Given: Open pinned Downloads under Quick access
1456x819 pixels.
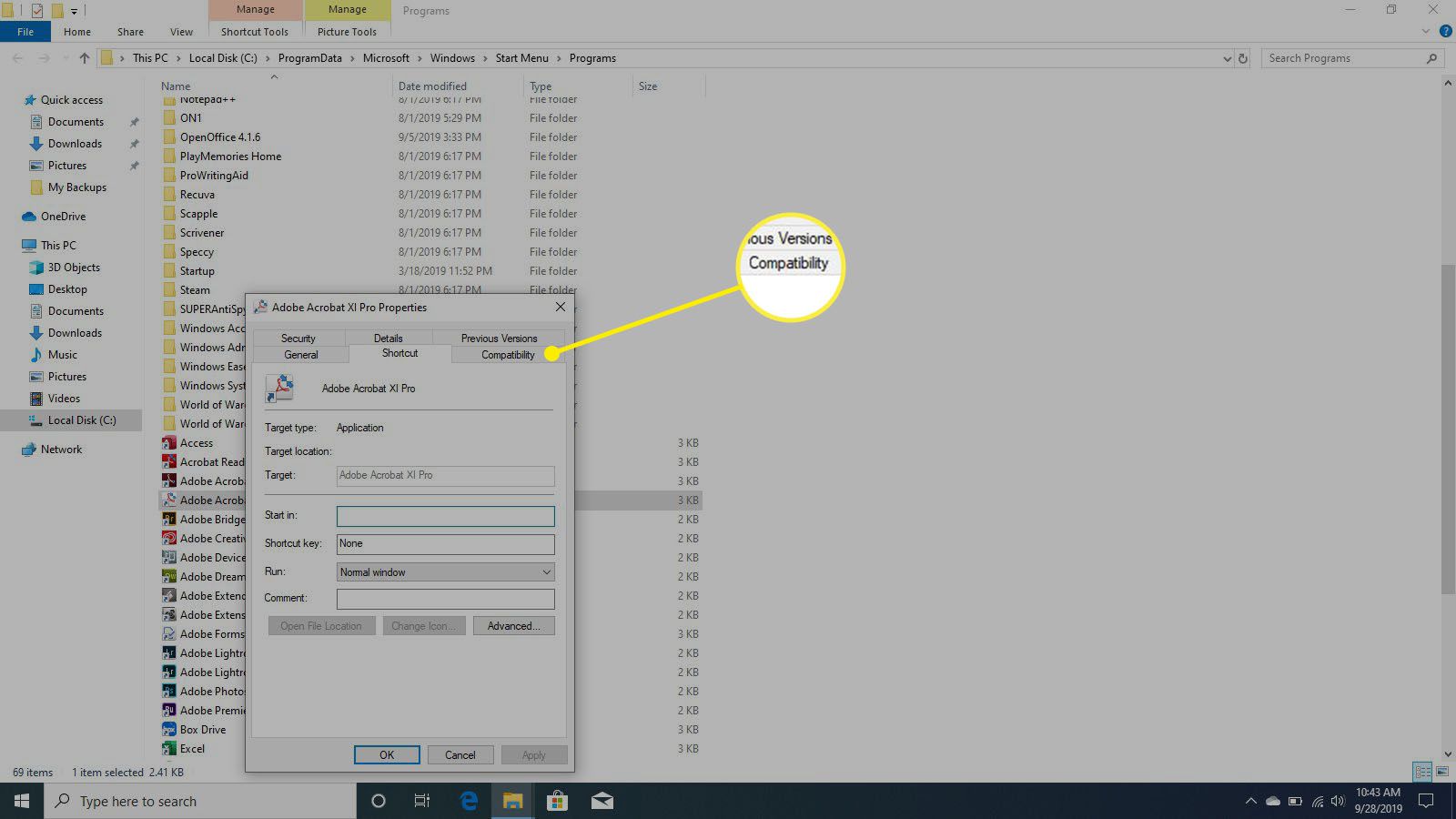Looking at the screenshot, I should pyautogui.click(x=75, y=144).
